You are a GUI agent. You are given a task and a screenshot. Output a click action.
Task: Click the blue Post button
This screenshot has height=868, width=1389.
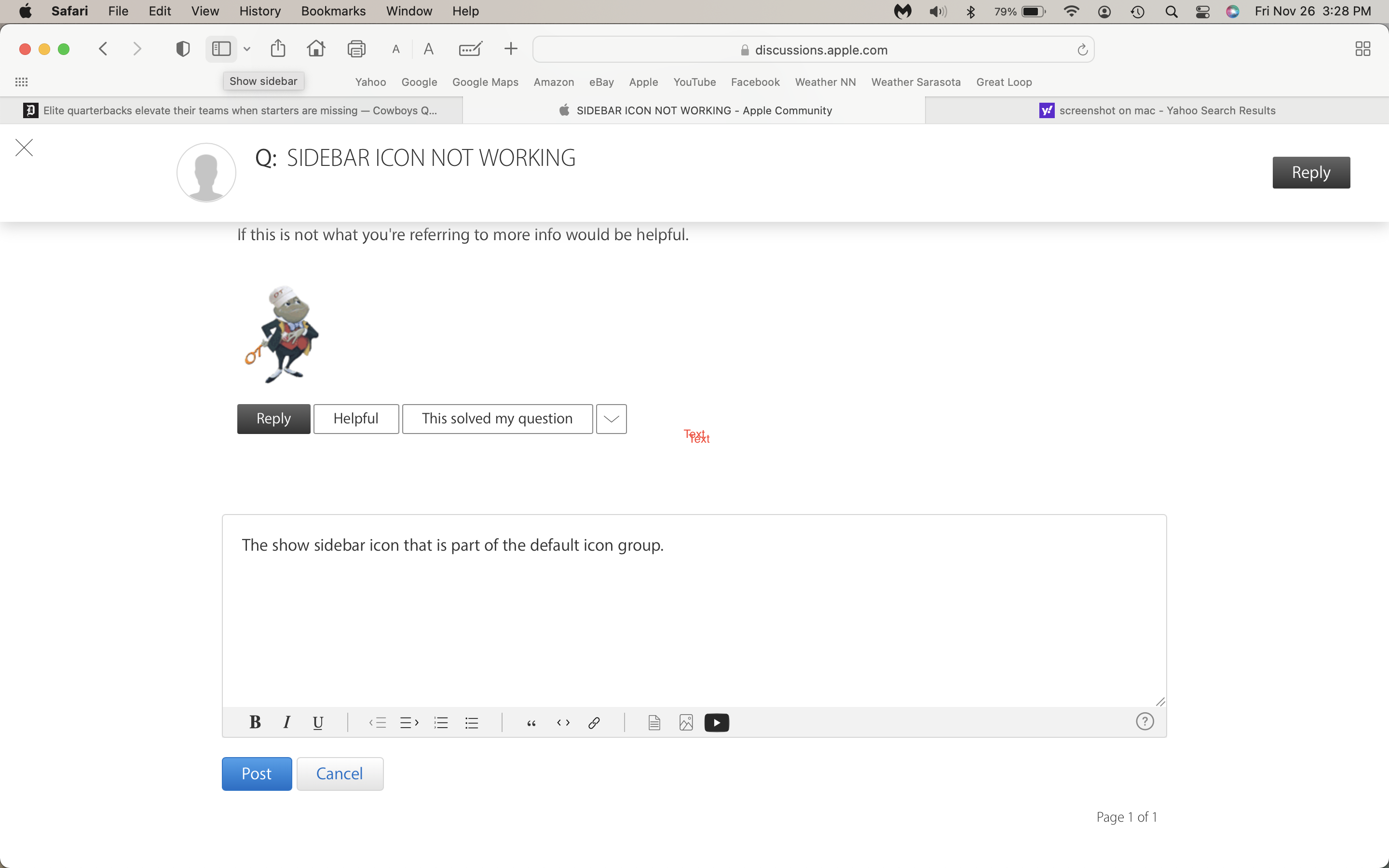[257, 773]
